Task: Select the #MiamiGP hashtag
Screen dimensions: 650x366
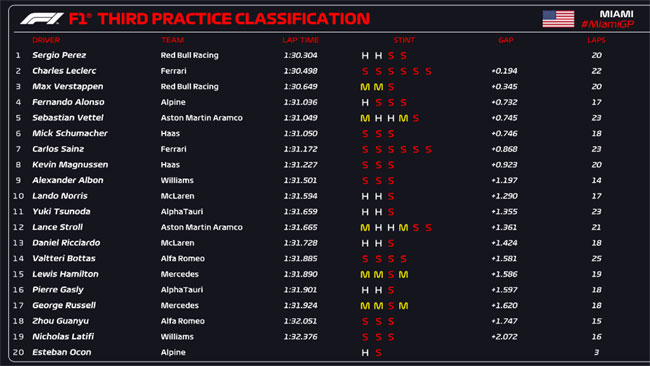Action: pyautogui.click(x=607, y=24)
